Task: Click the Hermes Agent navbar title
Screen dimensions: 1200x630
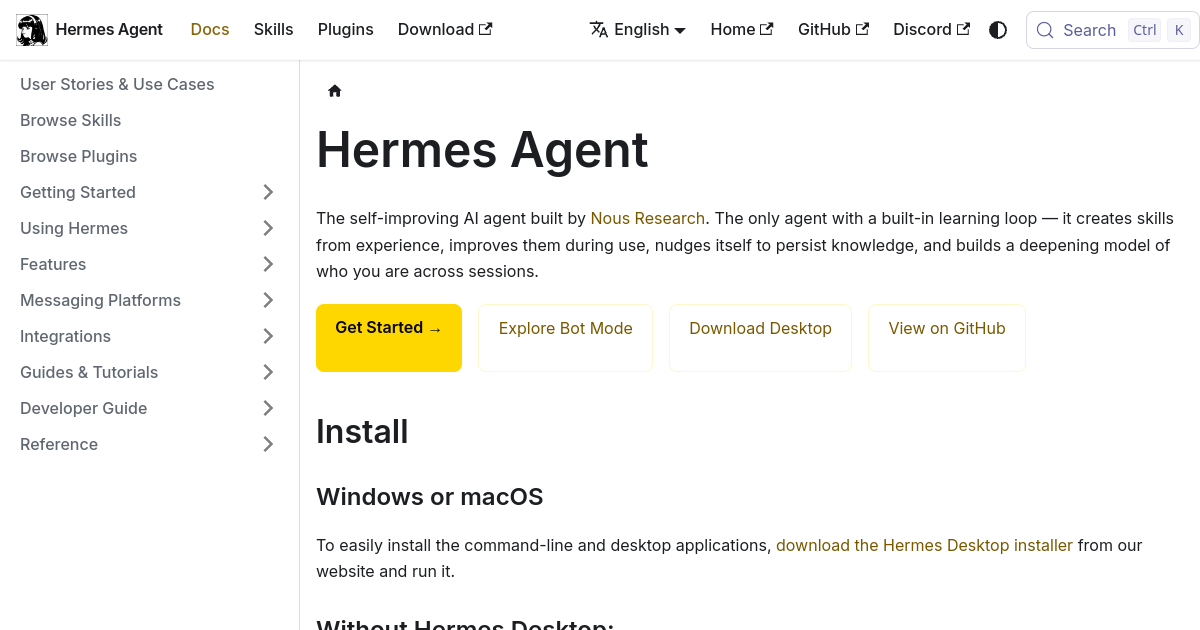Action: click(109, 30)
